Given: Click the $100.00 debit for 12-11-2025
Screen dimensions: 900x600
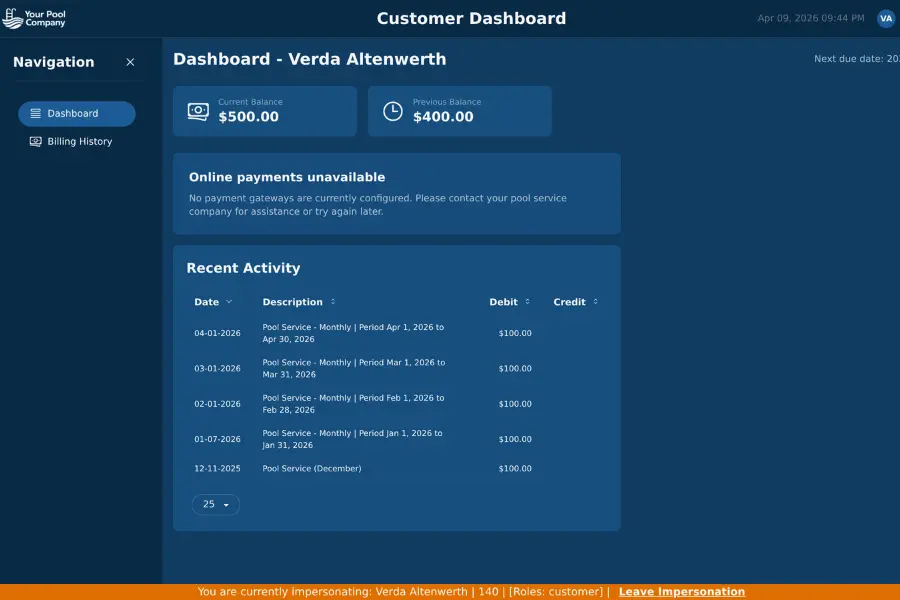Looking at the screenshot, I should coord(515,469).
